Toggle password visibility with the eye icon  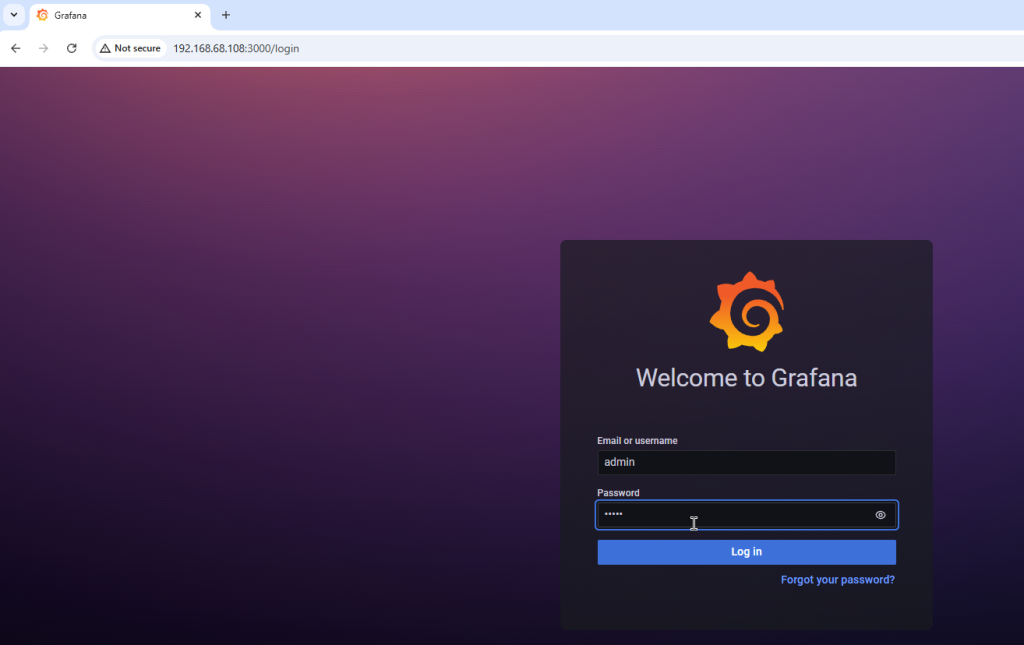click(880, 515)
